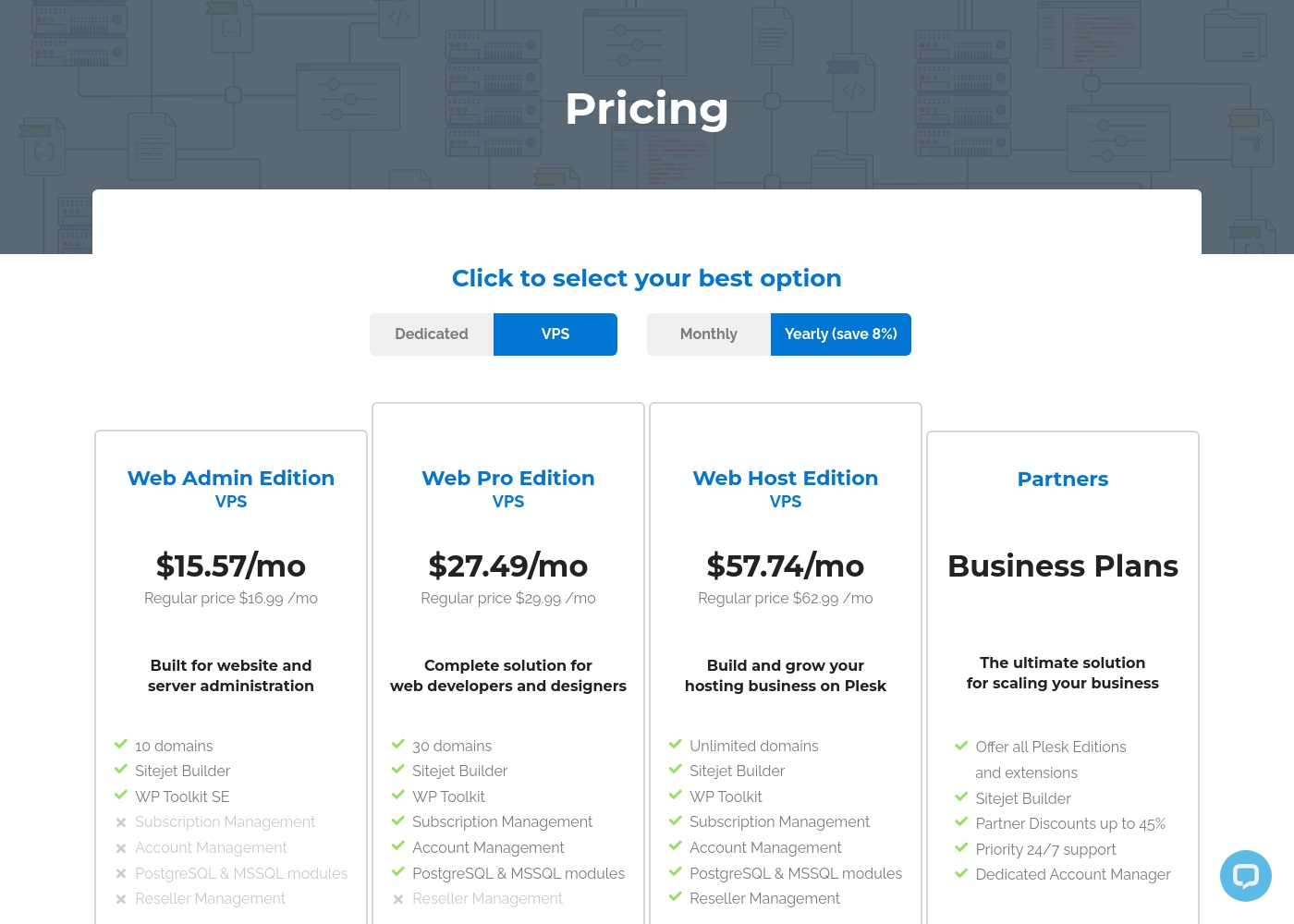Image resolution: width=1294 pixels, height=924 pixels.
Task: Click 'Regular price $29.99 /mo' text
Action: pos(508,598)
